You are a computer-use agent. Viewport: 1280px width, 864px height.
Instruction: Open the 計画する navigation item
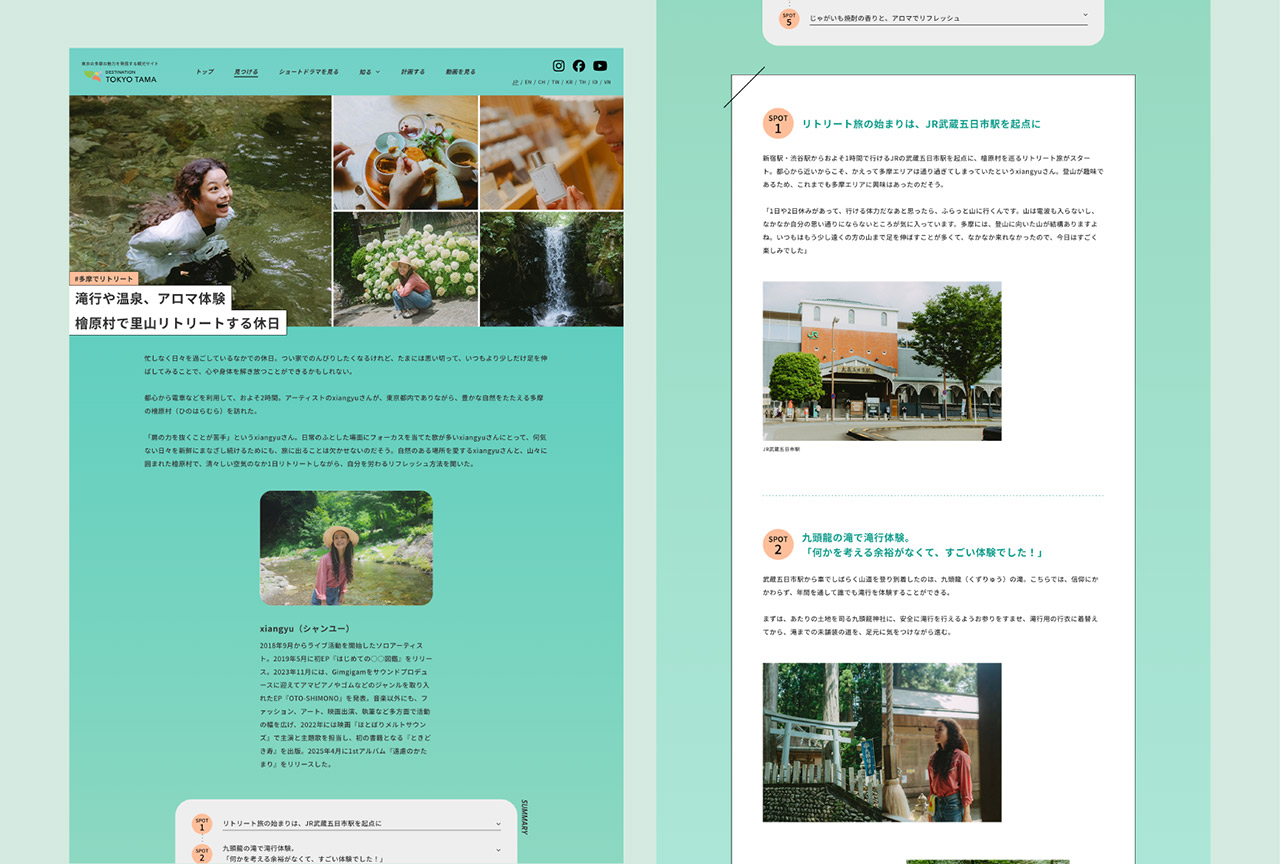[x=412, y=71]
